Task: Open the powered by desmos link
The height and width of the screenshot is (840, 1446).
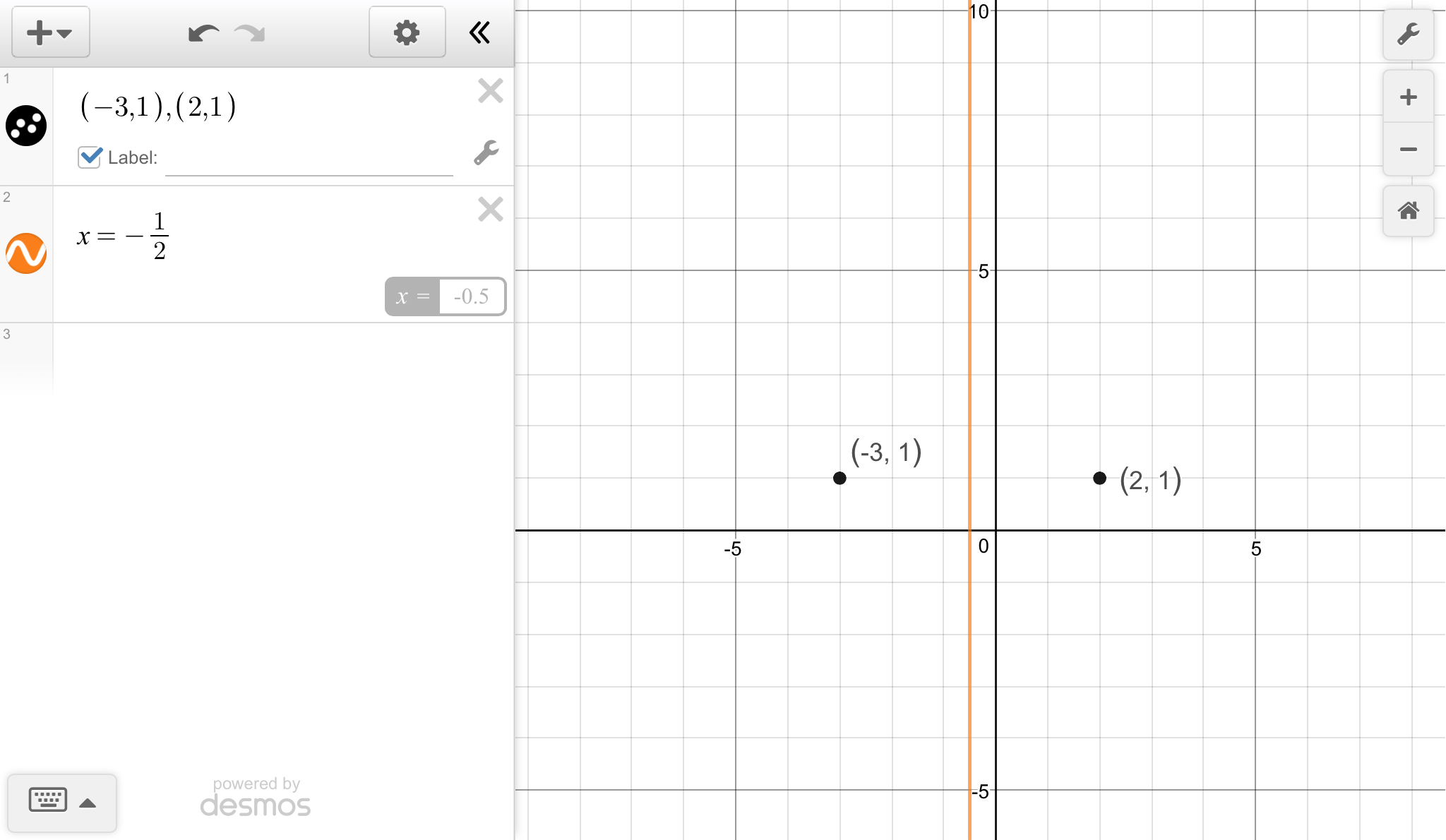Action: tap(255, 798)
